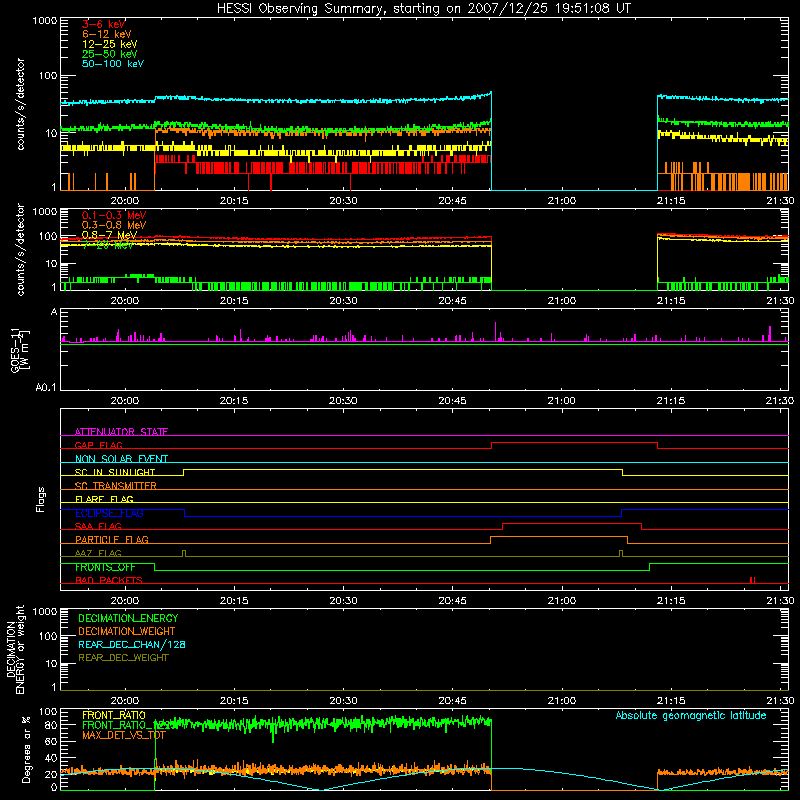Click the raised step of the SAA_FLAG trace
This screenshot has width=800, height=800.
click(572, 523)
